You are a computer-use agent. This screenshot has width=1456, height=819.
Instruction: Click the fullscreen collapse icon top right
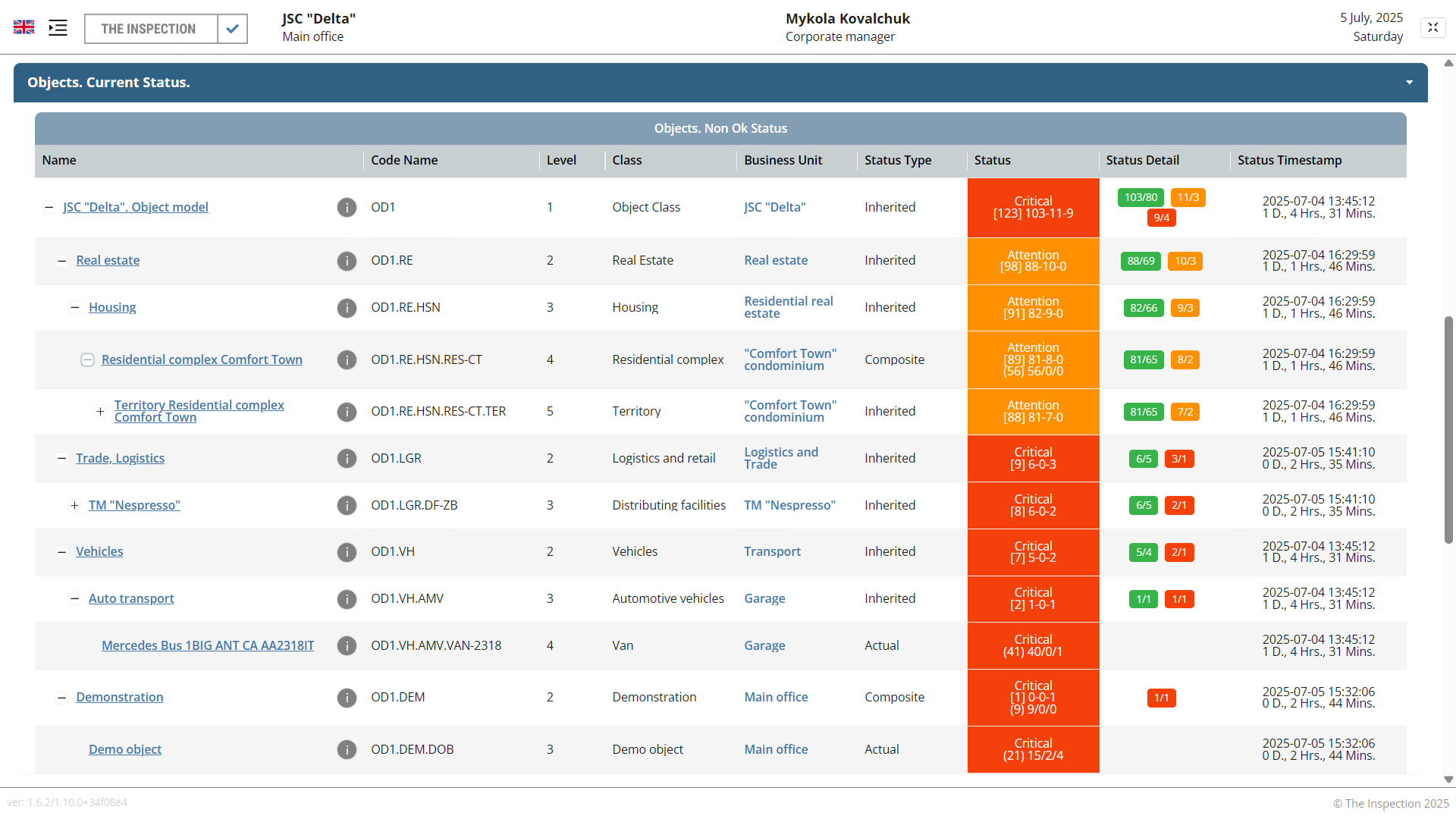coord(1432,27)
